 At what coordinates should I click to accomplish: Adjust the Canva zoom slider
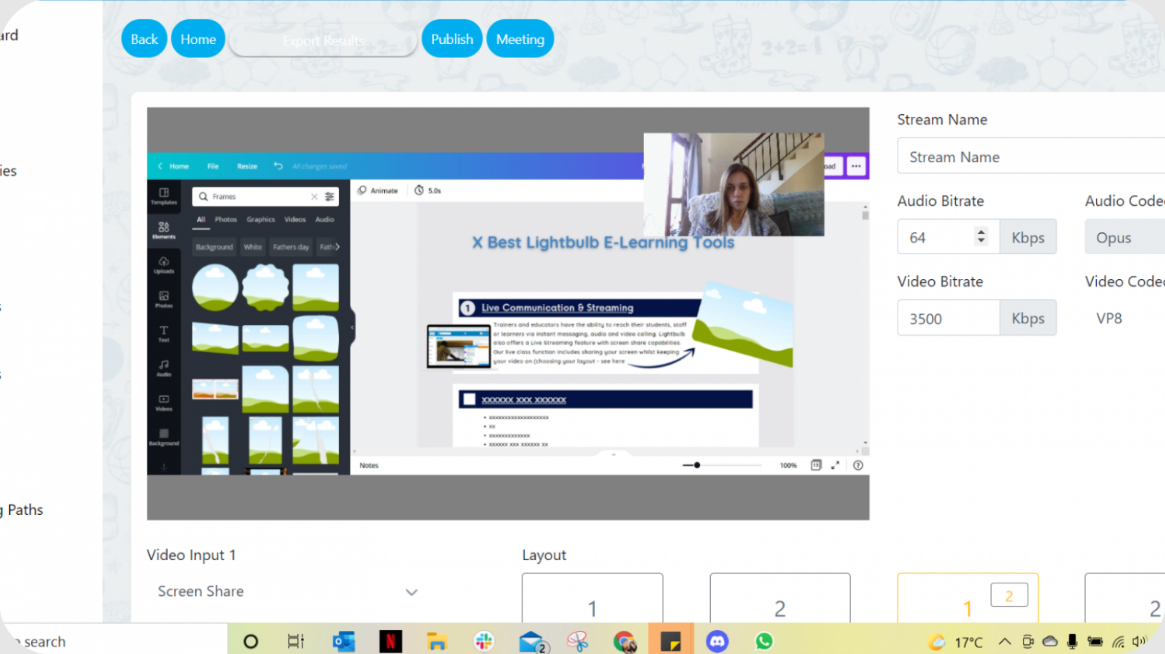(x=697, y=465)
